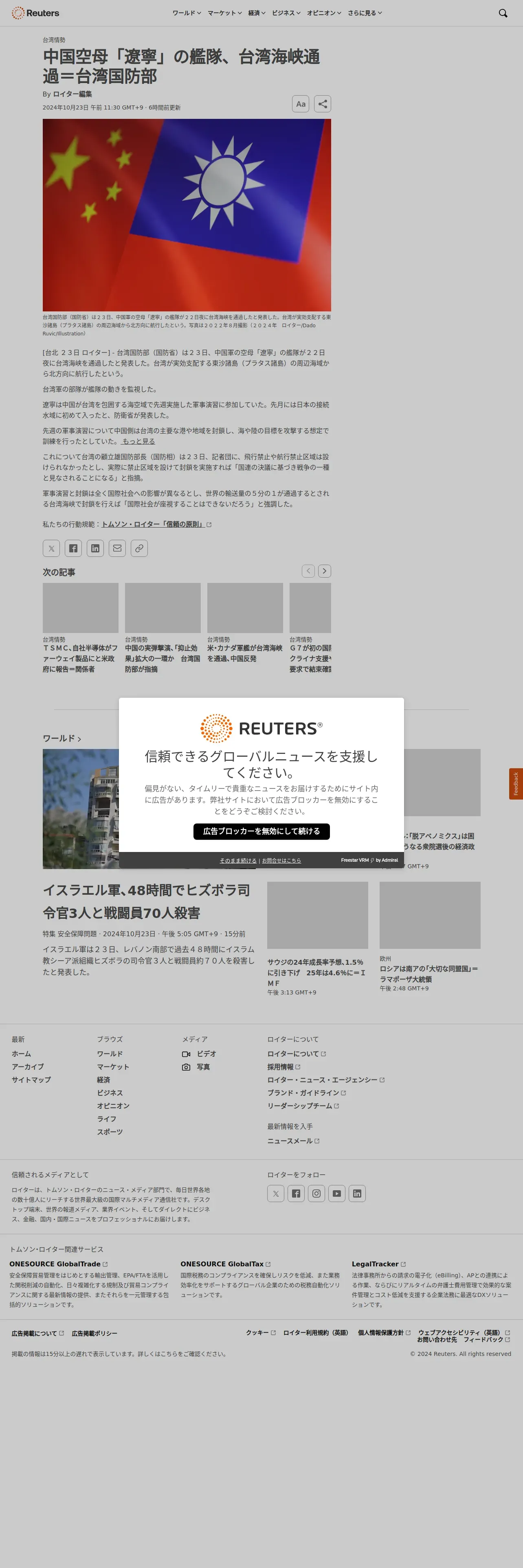Image resolution: width=523 pixels, height=1568 pixels.
Task: Expand the マーケット navigation menu
Action: coord(225,13)
